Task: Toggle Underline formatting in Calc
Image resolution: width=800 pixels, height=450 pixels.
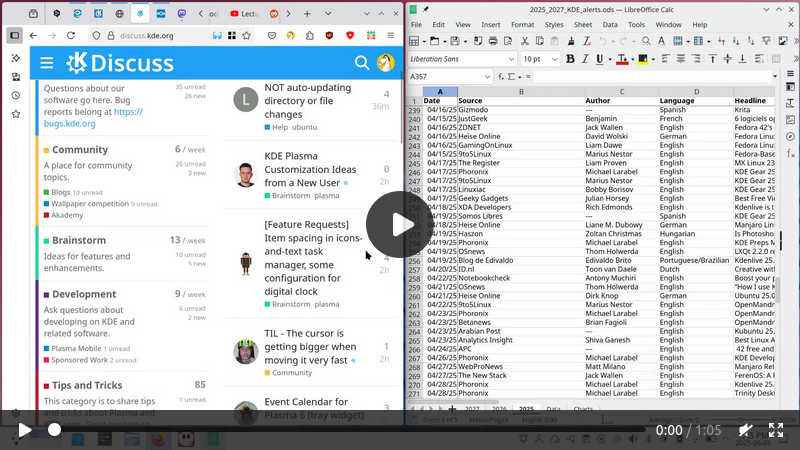Action: [600, 59]
